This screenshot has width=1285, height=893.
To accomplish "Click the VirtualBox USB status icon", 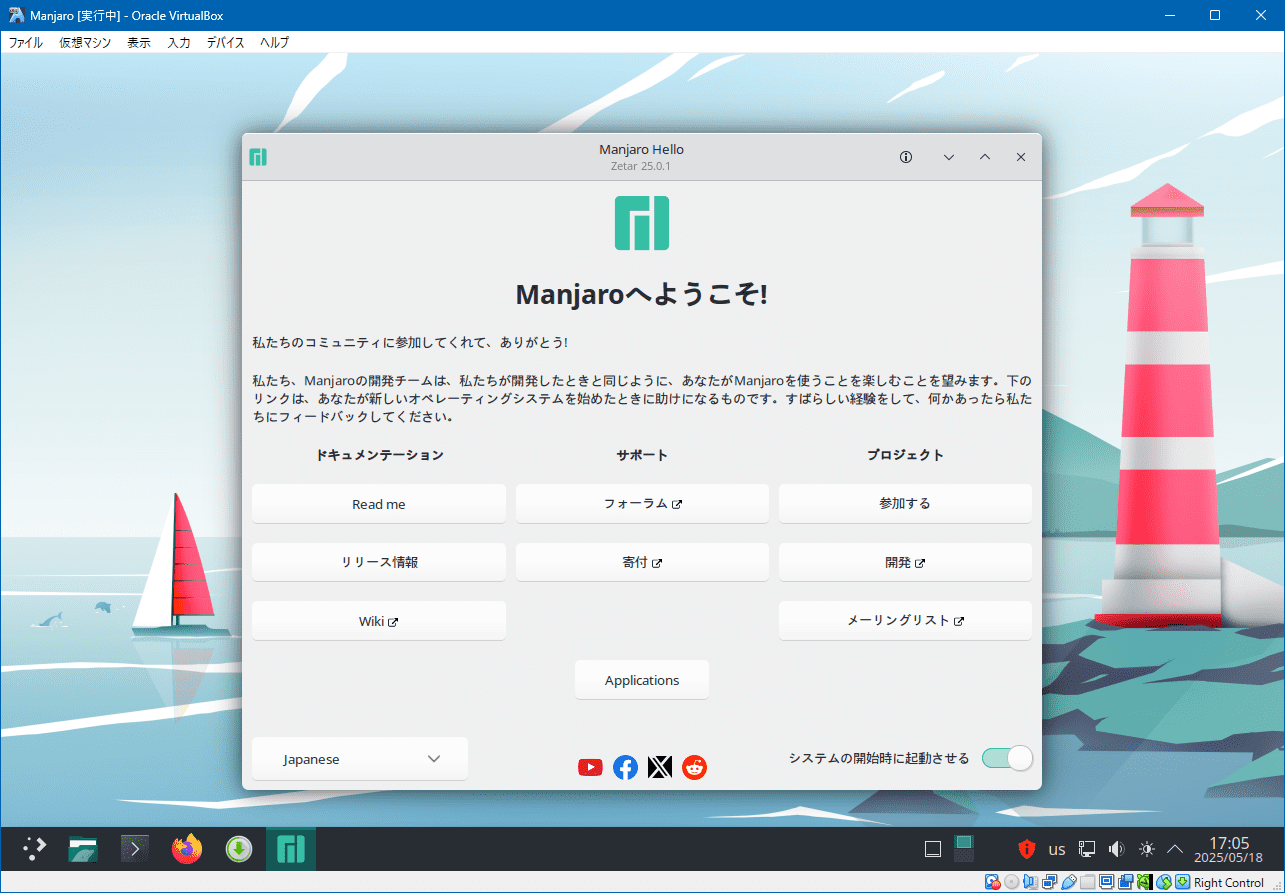I will [x=1069, y=882].
